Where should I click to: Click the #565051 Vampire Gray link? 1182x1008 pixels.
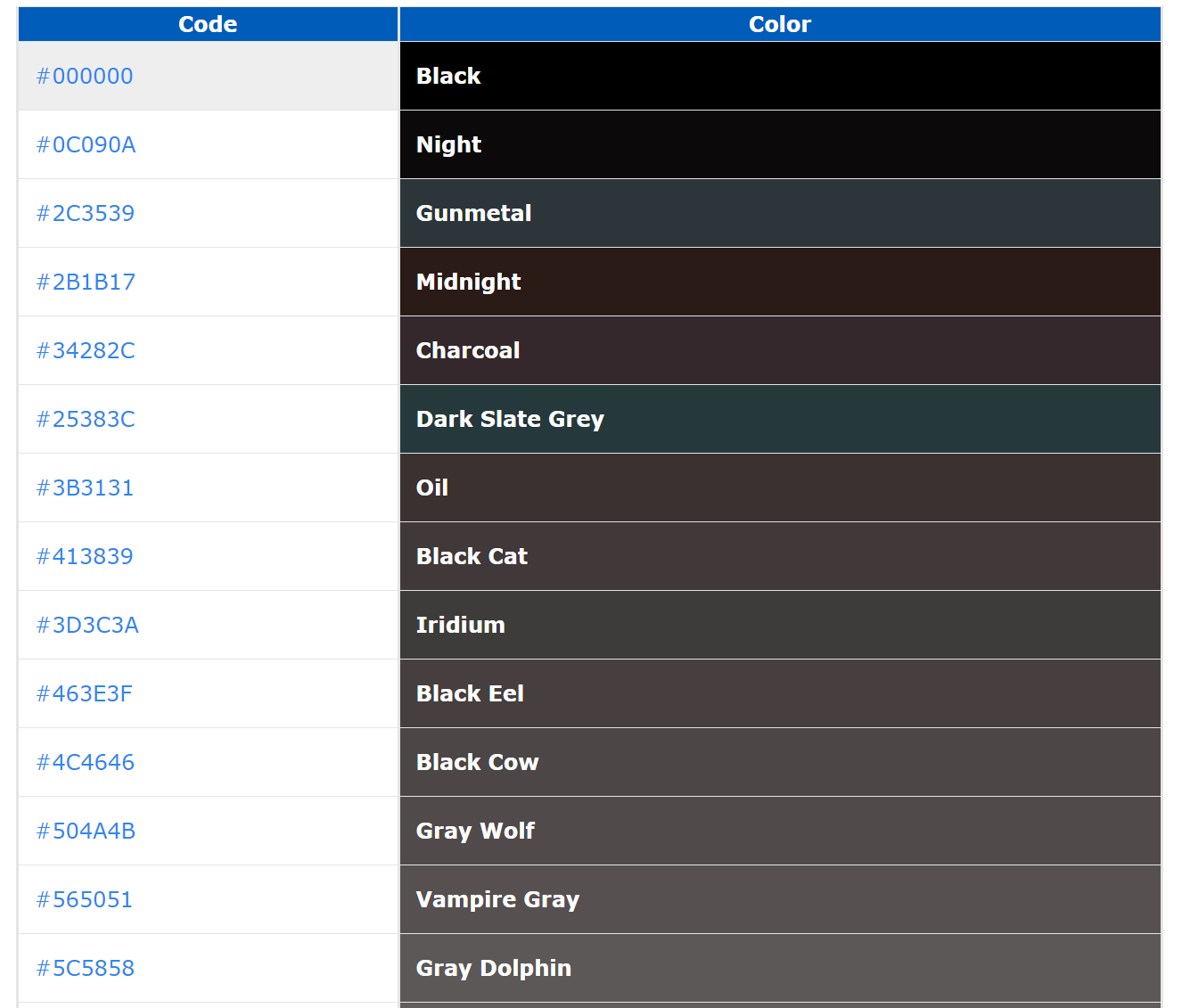point(84,899)
